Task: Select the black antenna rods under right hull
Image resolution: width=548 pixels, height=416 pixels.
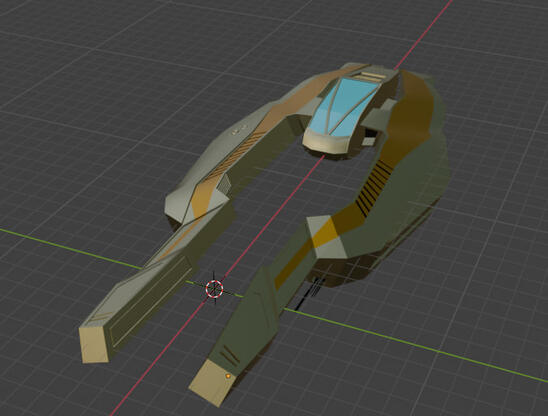Action: (308, 293)
